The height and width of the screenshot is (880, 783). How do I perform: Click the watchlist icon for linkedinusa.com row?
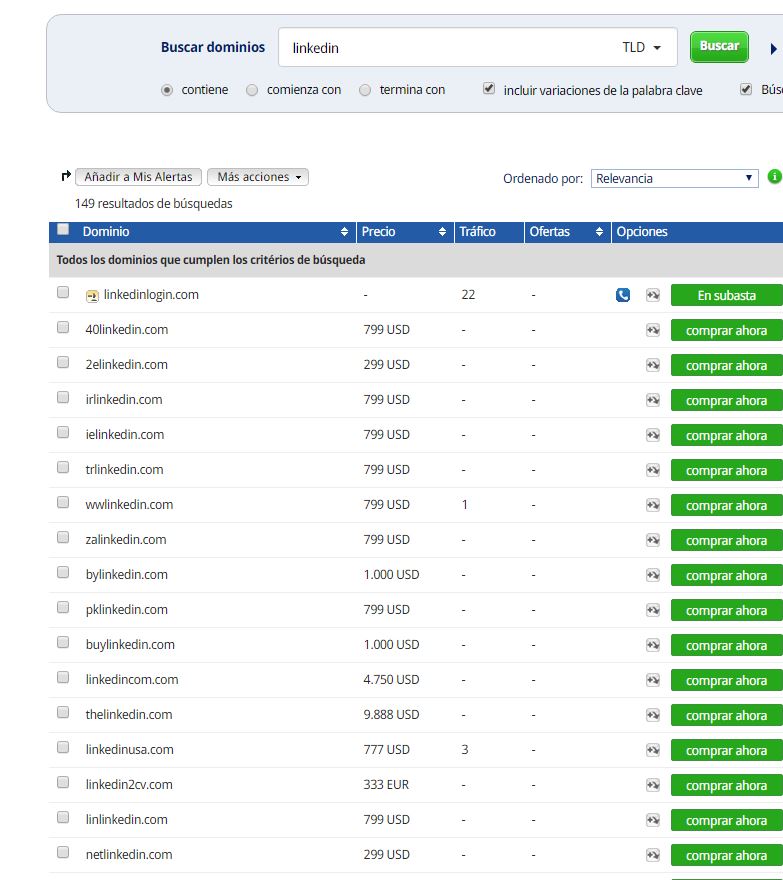(x=653, y=750)
